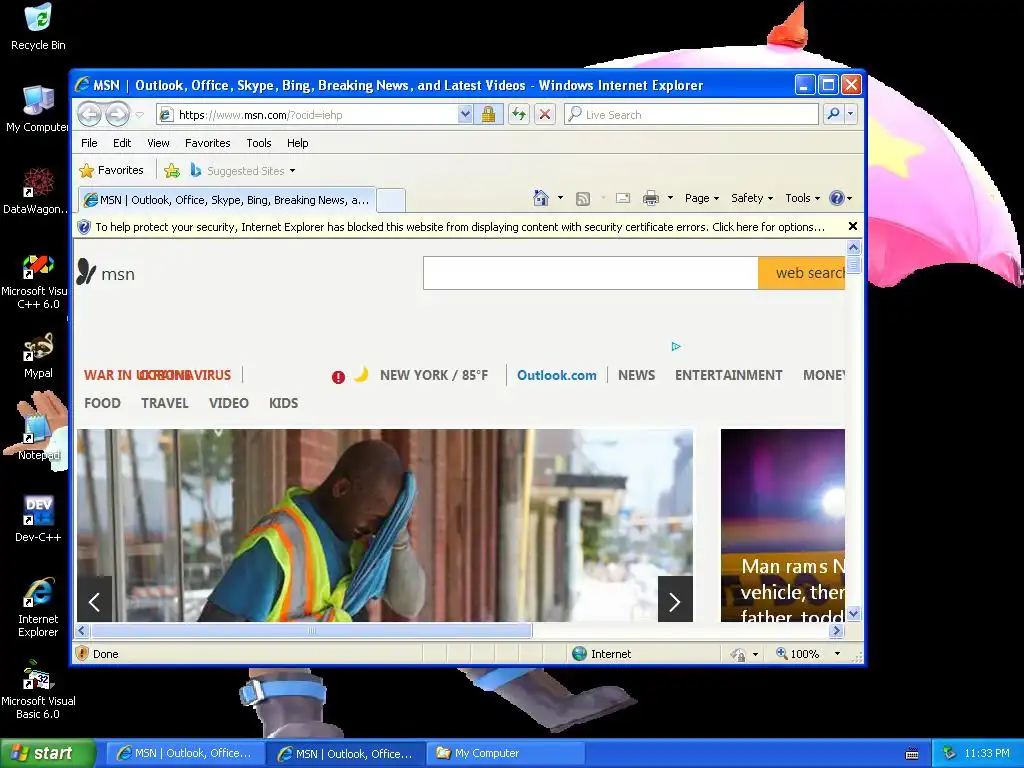Image resolution: width=1024 pixels, height=768 pixels.
Task: Expand the Home button dropdown arrow
Action: point(560,198)
